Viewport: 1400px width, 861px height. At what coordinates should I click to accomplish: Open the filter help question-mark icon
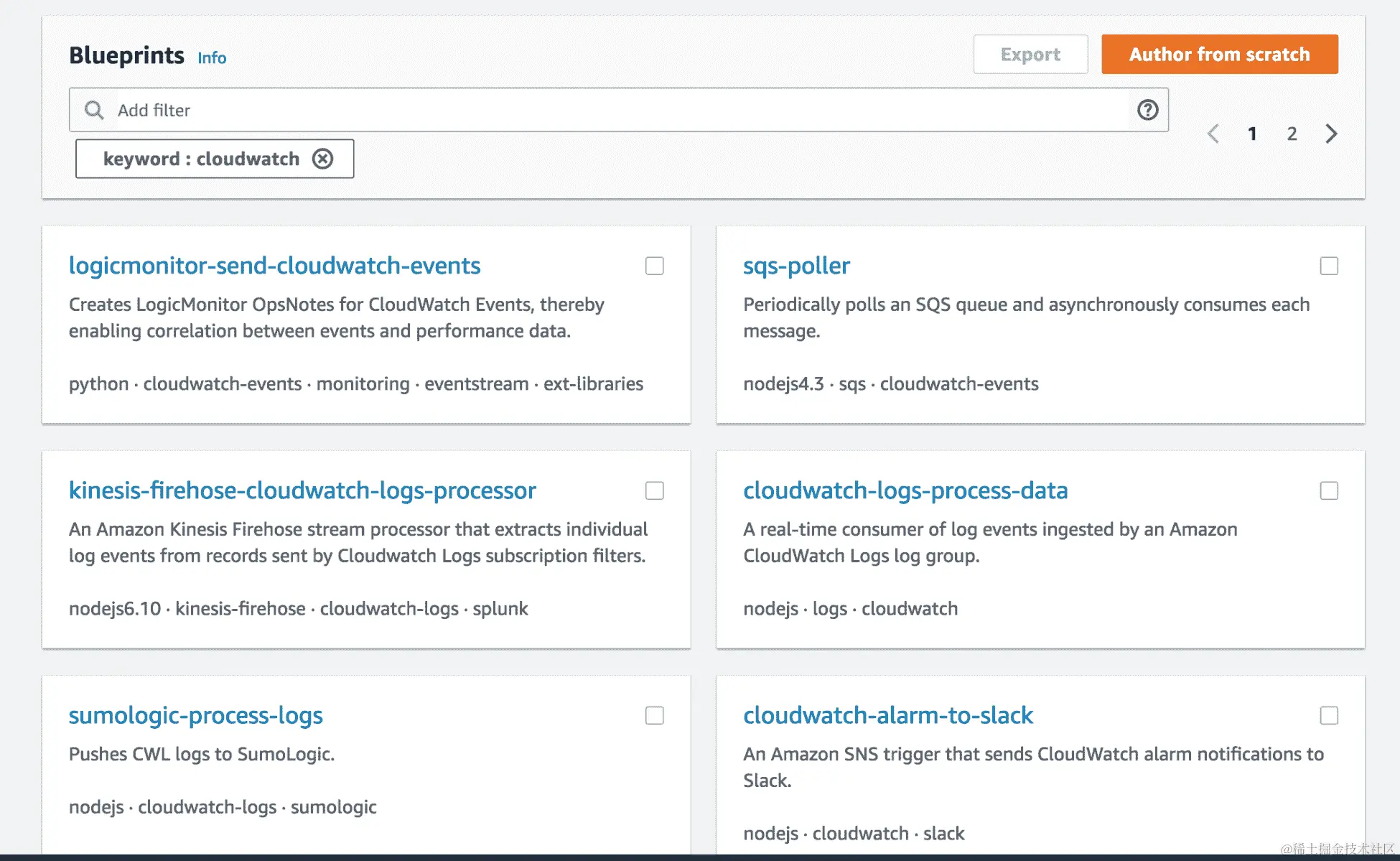tap(1147, 110)
